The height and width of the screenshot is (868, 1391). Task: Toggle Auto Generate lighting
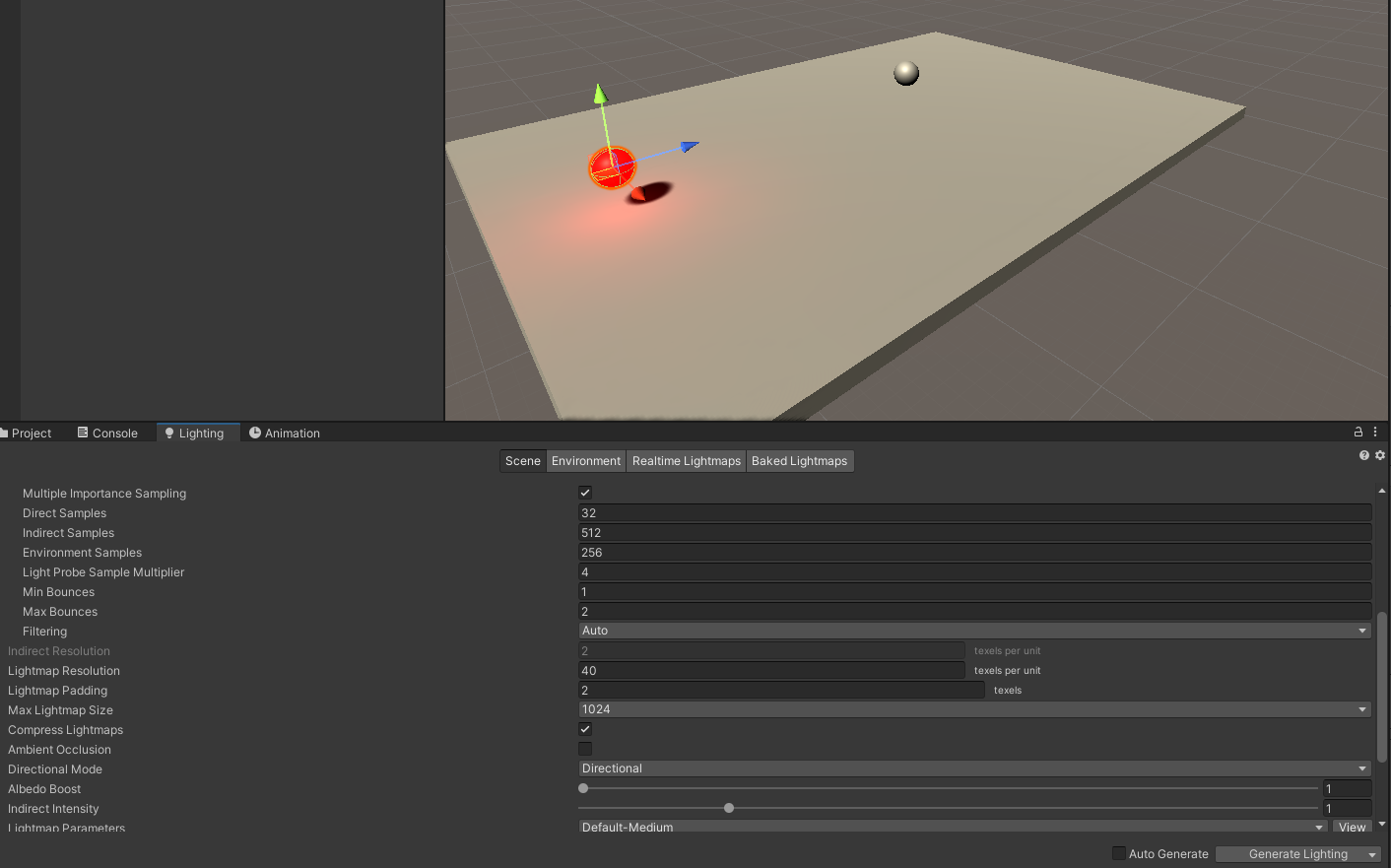coord(1118,853)
